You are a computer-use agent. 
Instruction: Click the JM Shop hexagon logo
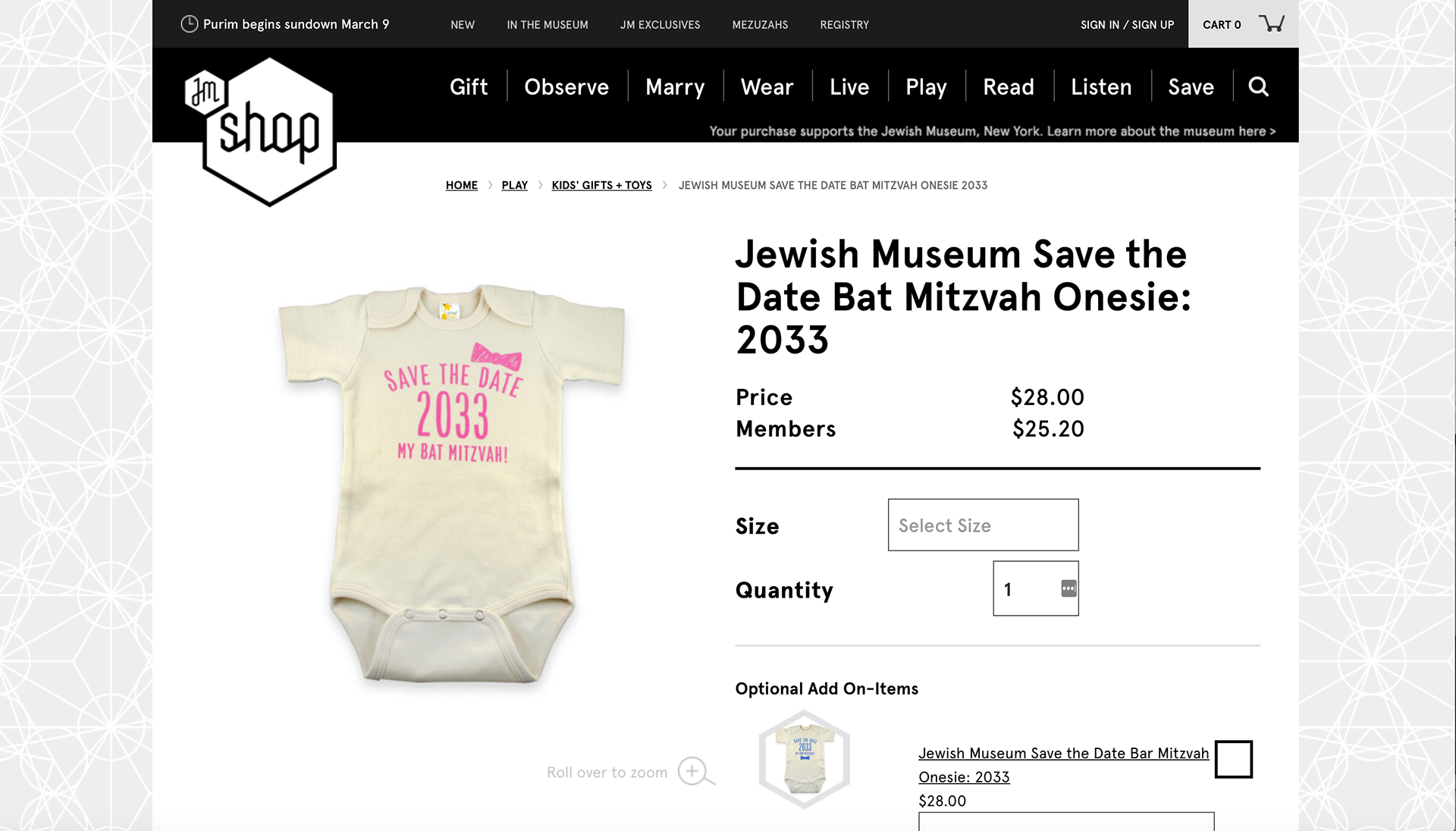pos(262,130)
